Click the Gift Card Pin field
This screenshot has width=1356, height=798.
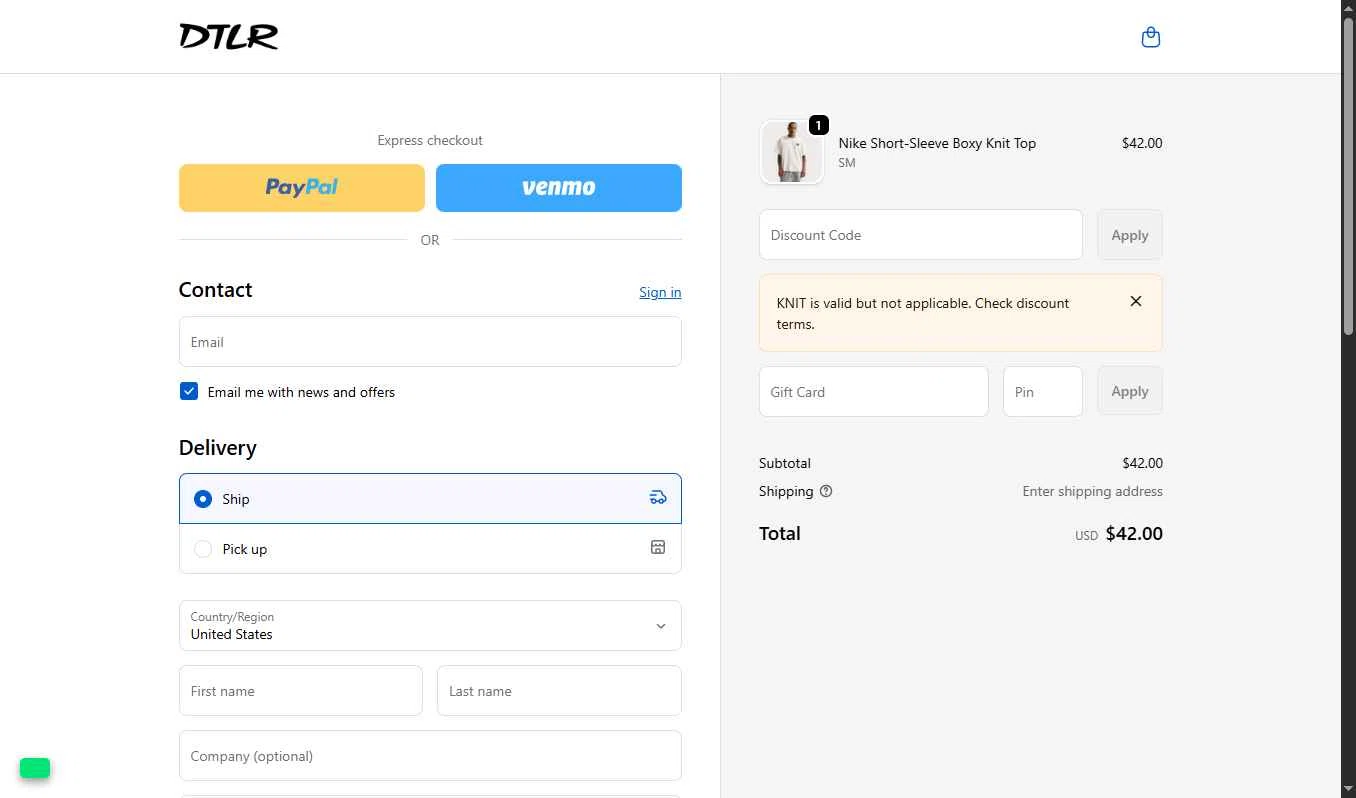(1043, 391)
